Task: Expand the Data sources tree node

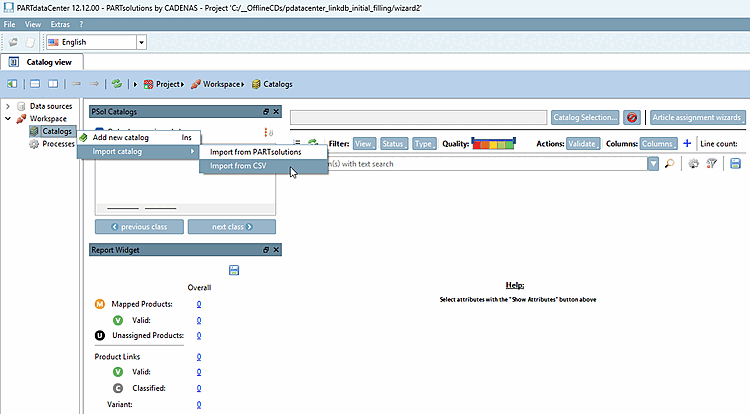Action: [x=8, y=106]
